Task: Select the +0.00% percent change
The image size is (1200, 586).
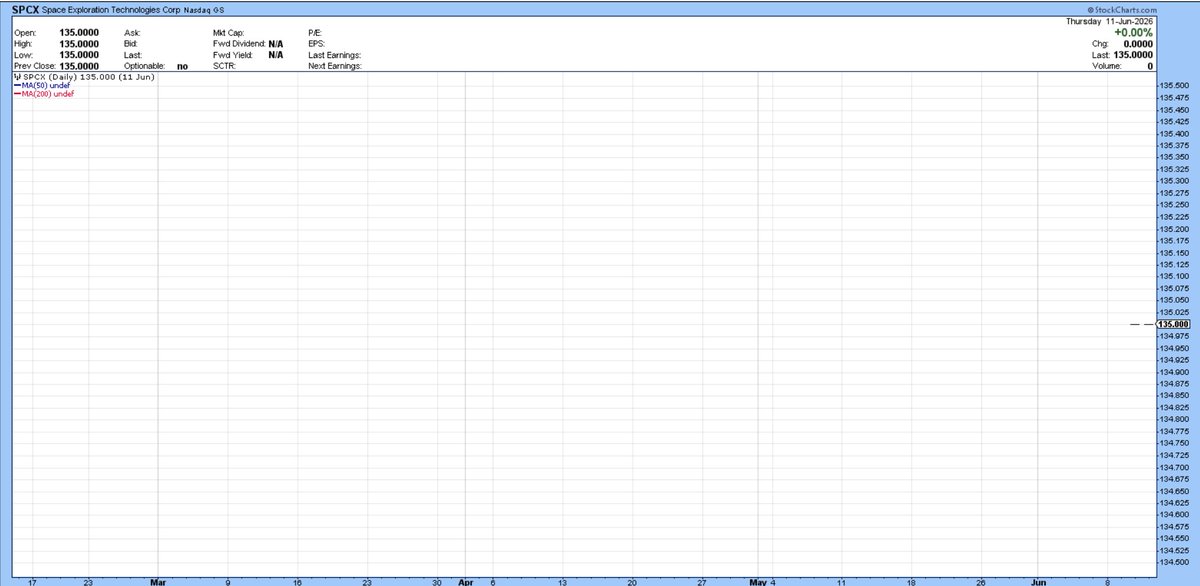Action: pyautogui.click(x=1133, y=32)
